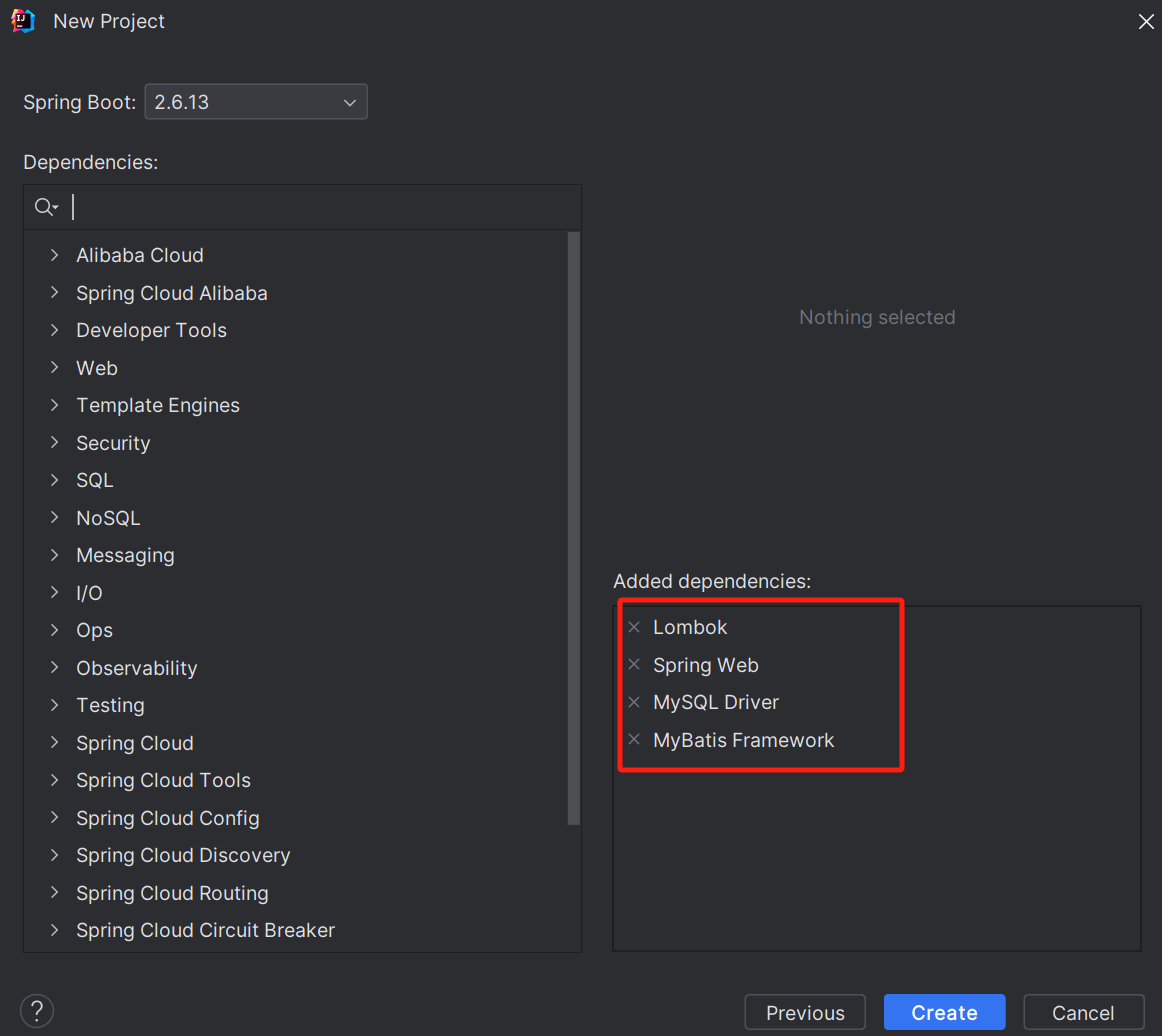The width and height of the screenshot is (1162, 1036).
Task: Expand the SQL category
Action: point(54,480)
